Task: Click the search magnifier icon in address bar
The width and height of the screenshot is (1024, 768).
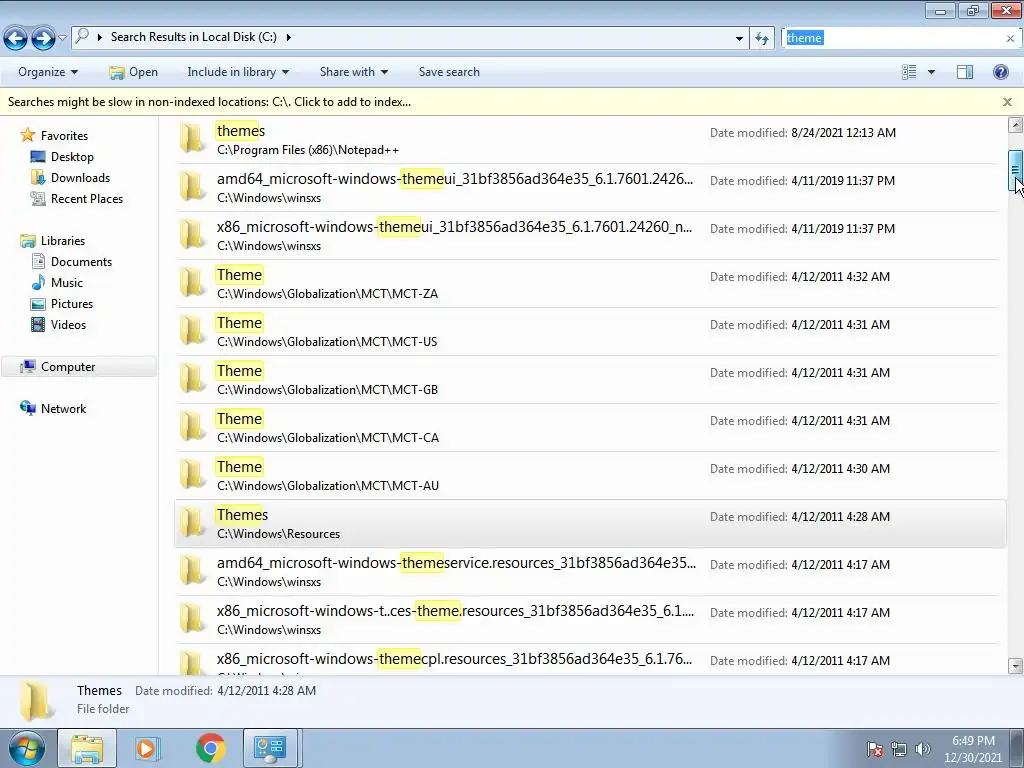Action: pos(82,37)
